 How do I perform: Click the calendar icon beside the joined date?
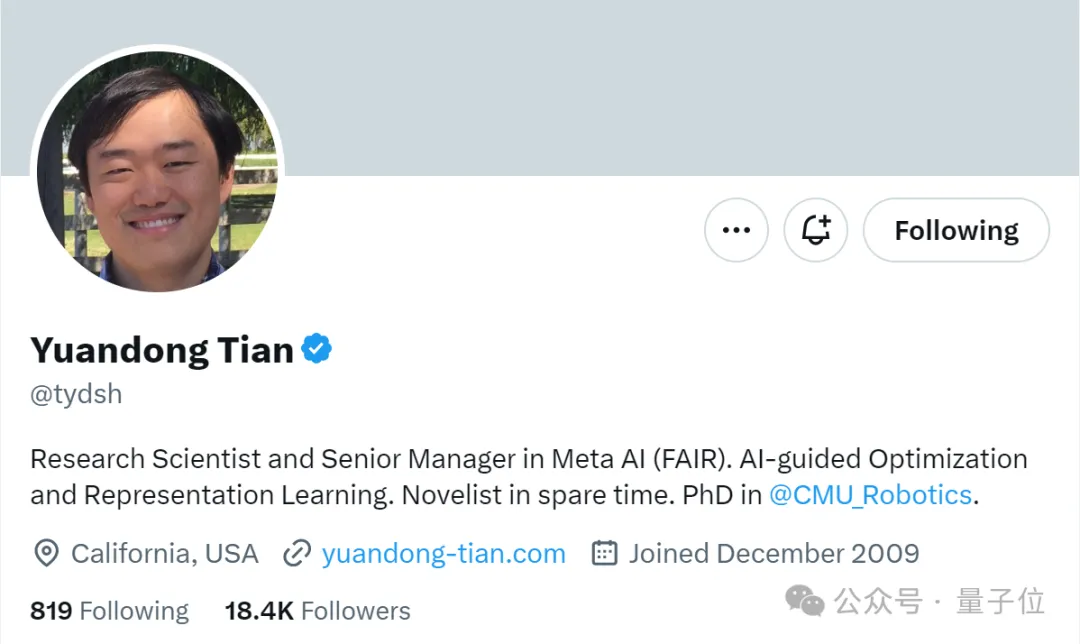604,552
